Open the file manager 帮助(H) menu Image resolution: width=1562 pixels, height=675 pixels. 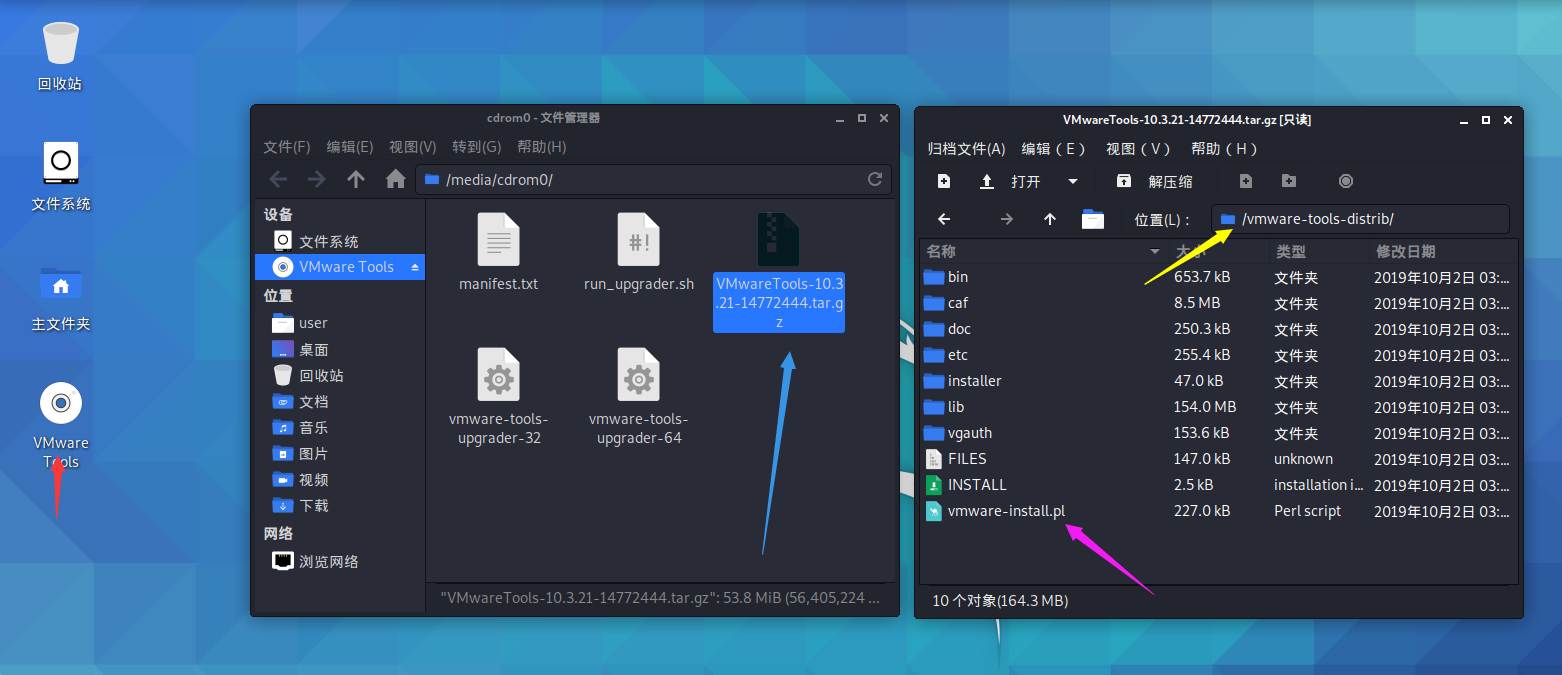542,147
